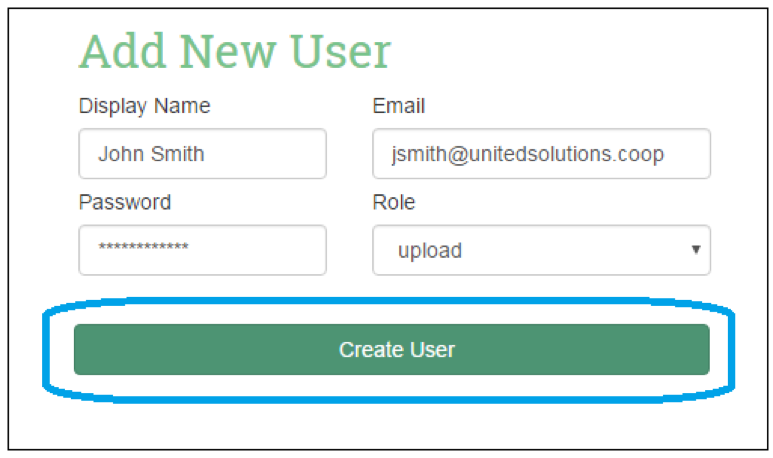Focus the Password input field
773x458 pixels.
(x=202, y=250)
